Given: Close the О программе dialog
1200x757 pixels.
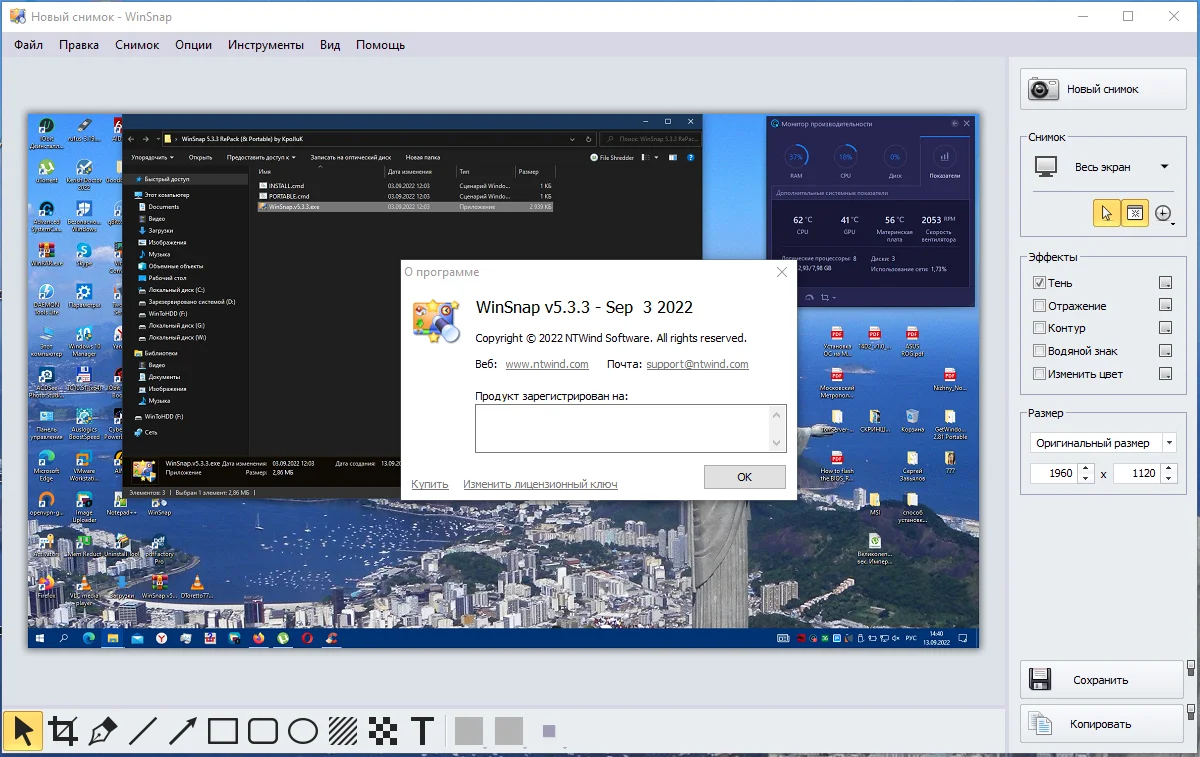Looking at the screenshot, I should (782, 272).
